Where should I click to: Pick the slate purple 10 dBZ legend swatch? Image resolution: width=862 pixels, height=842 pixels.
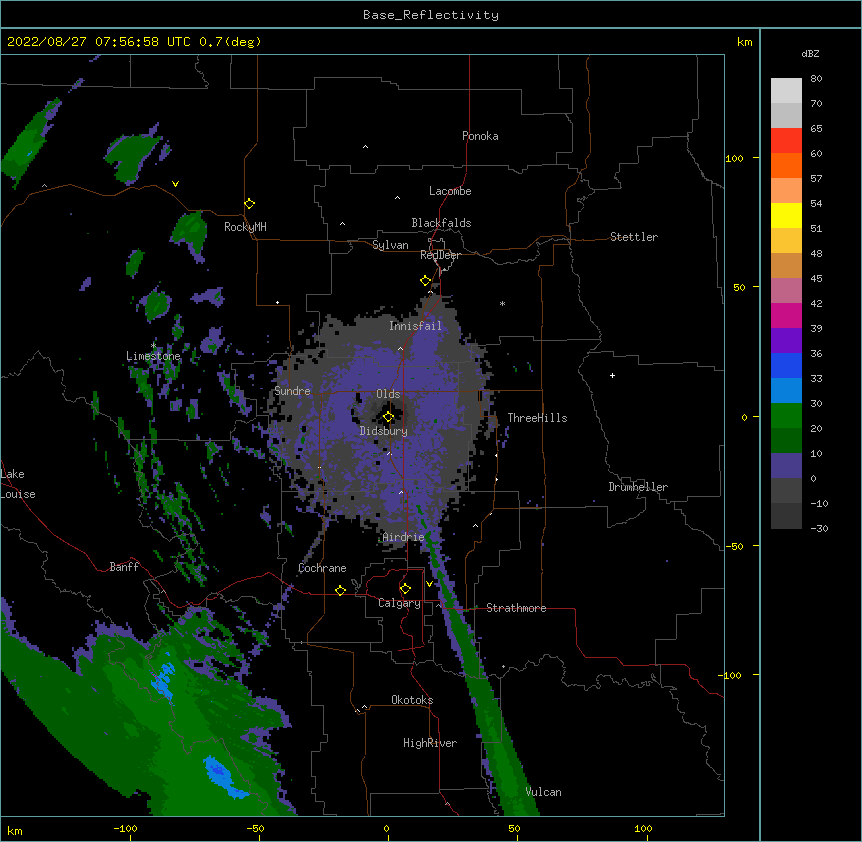[786, 466]
